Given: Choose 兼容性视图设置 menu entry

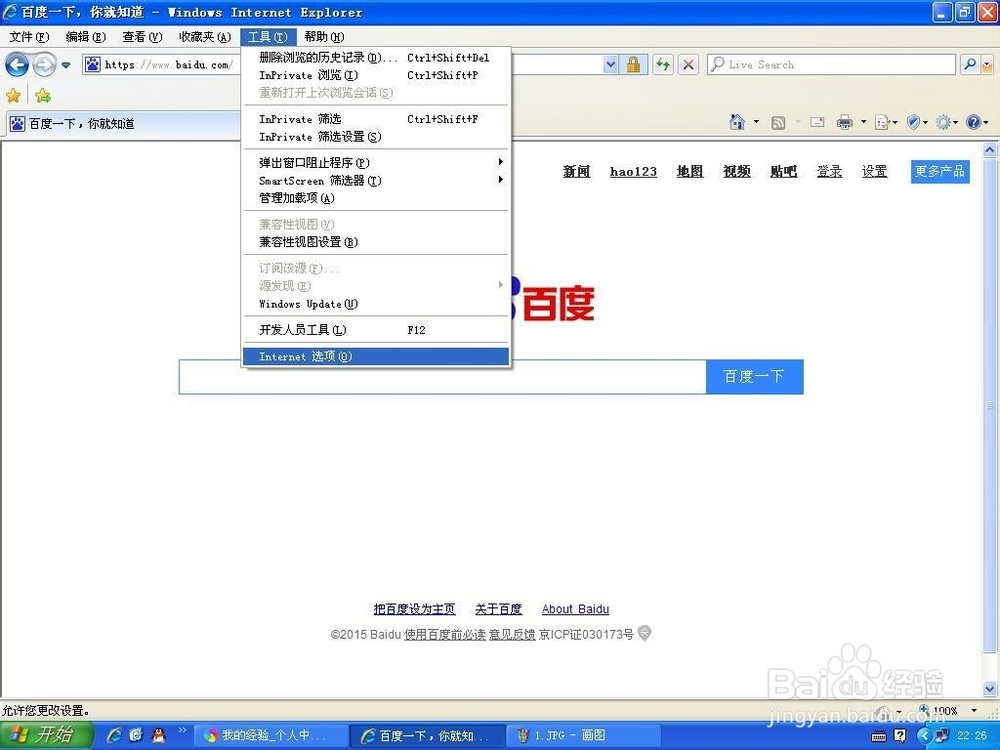Looking at the screenshot, I should coord(376,242).
